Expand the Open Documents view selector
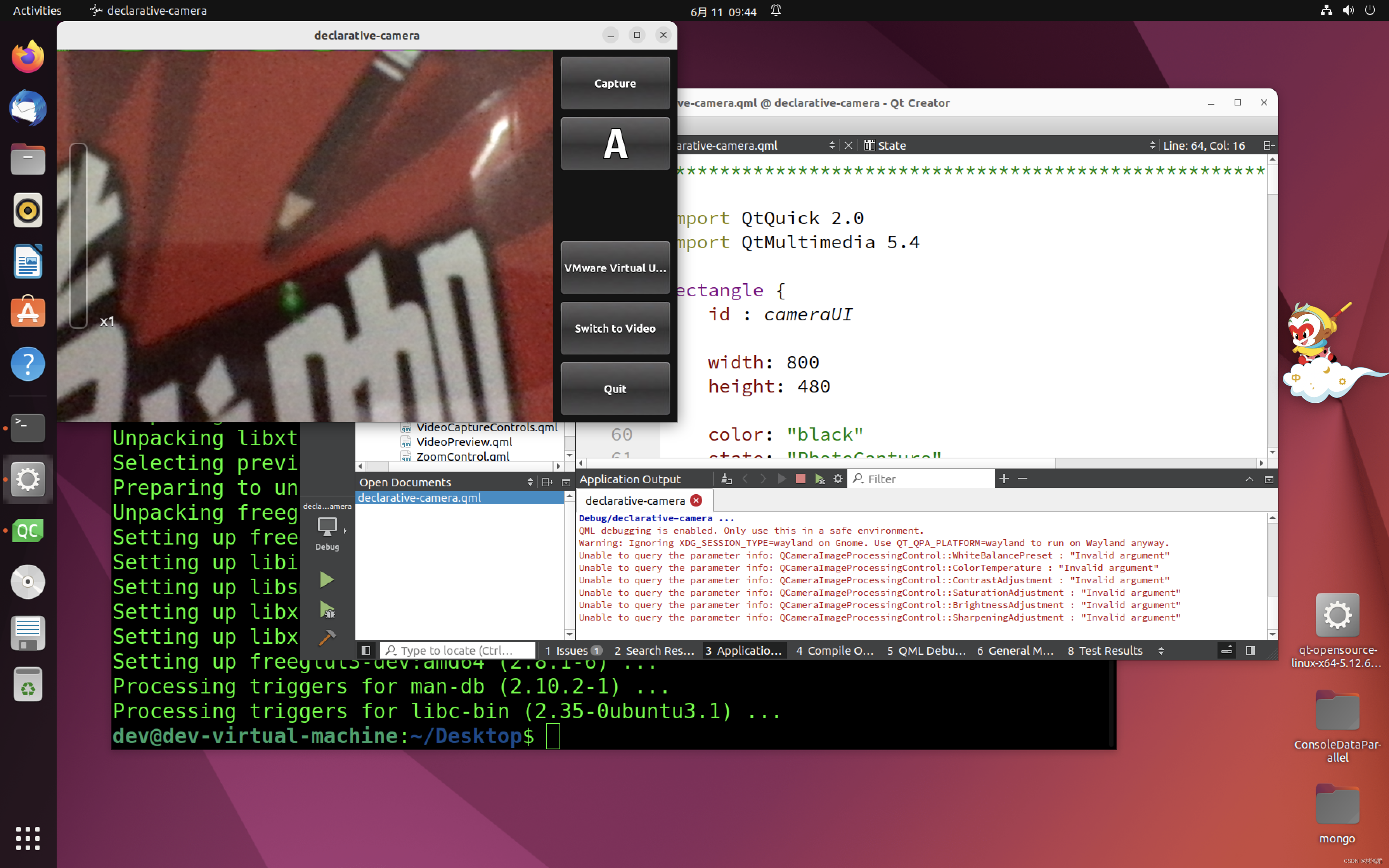This screenshot has height=868, width=1389. click(x=530, y=482)
